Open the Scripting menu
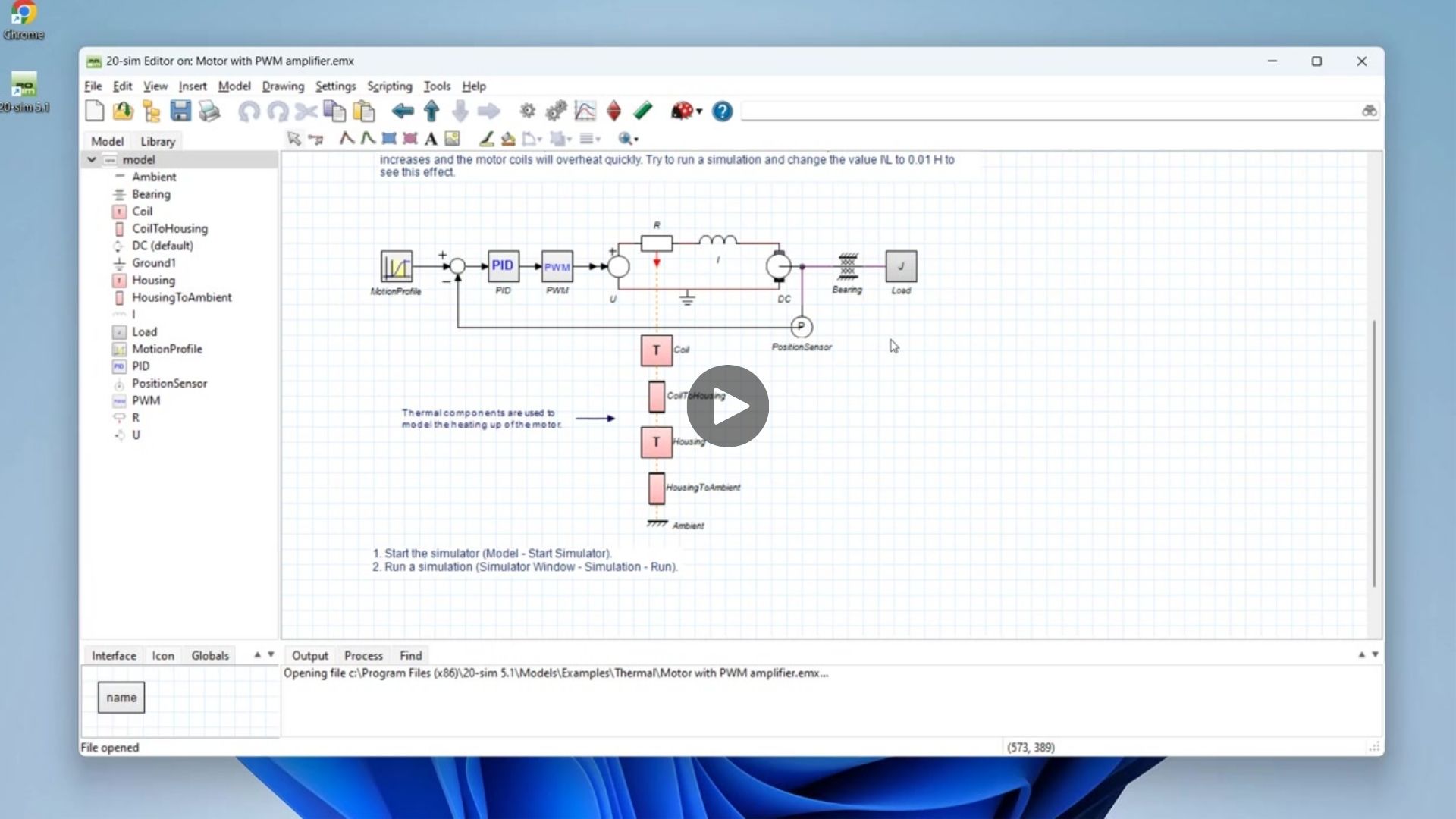 [x=389, y=86]
